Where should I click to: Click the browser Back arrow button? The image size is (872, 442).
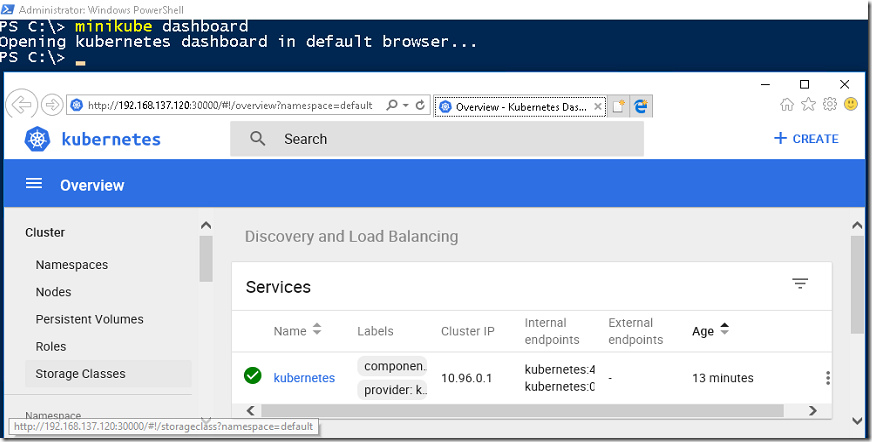(22, 105)
